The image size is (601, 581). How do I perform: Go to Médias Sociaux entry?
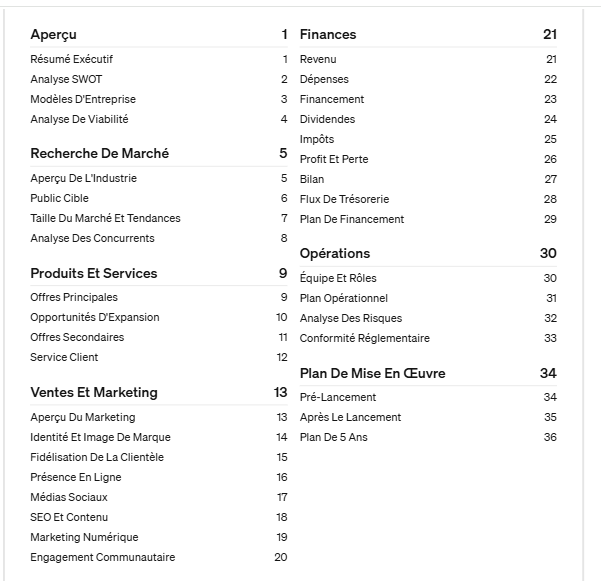click(159, 497)
